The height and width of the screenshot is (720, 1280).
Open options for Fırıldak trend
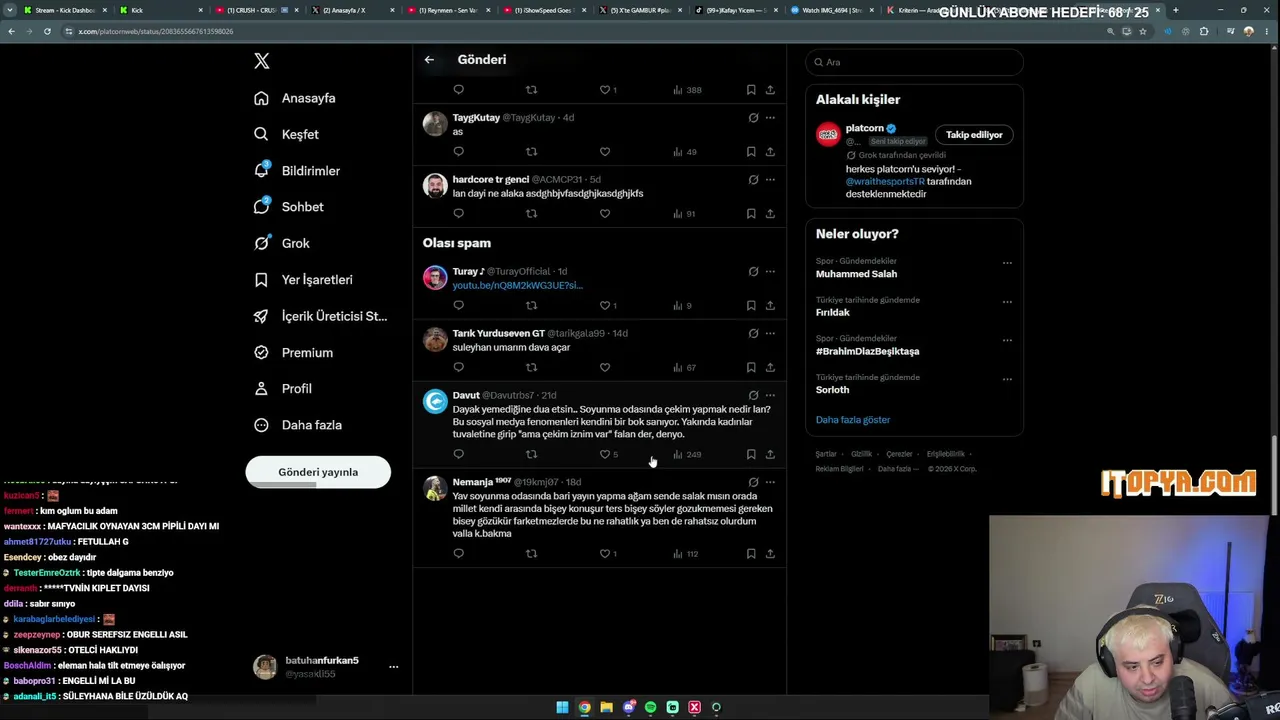[1007, 302]
